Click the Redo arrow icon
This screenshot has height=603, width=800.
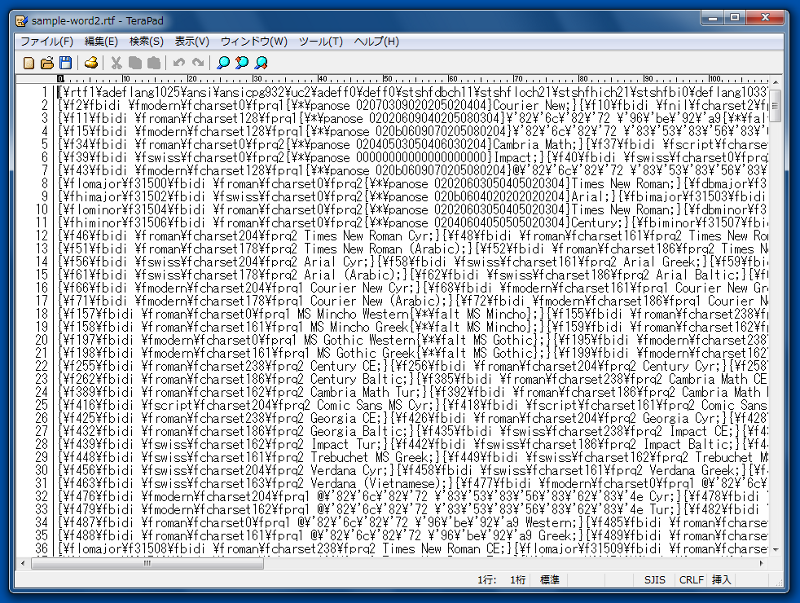coord(197,63)
